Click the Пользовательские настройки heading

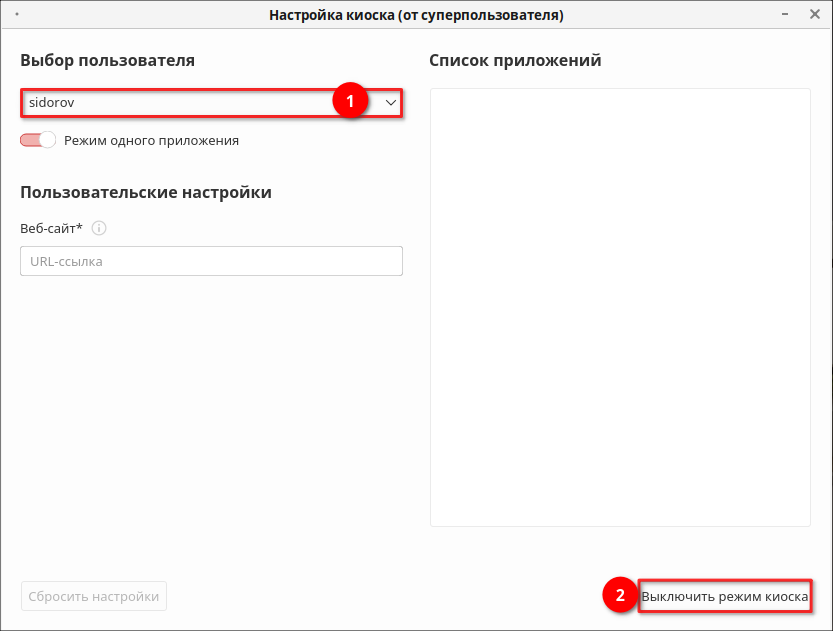pyautogui.click(x=146, y=192)
